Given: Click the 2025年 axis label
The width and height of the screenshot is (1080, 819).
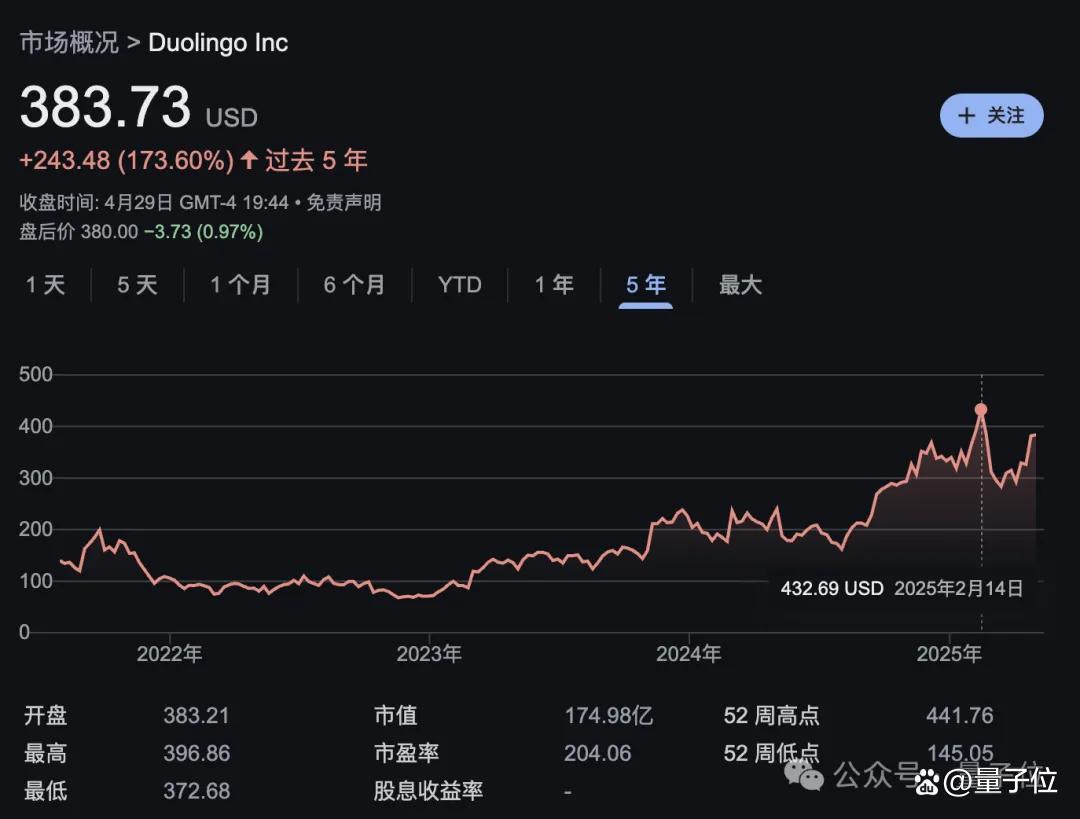Looking at the screenshot, I should point(949,654).
